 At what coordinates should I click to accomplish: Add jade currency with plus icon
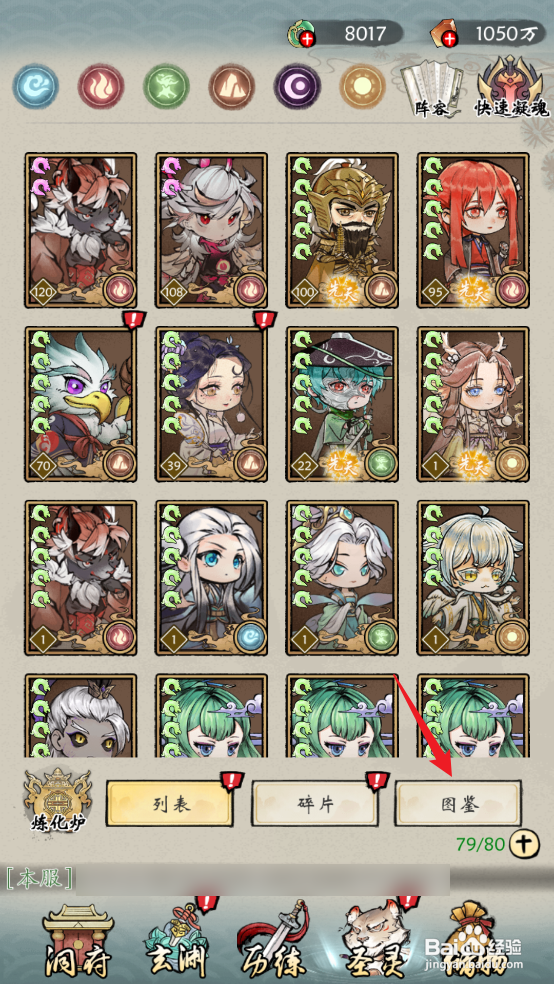(x=307, y=39)
